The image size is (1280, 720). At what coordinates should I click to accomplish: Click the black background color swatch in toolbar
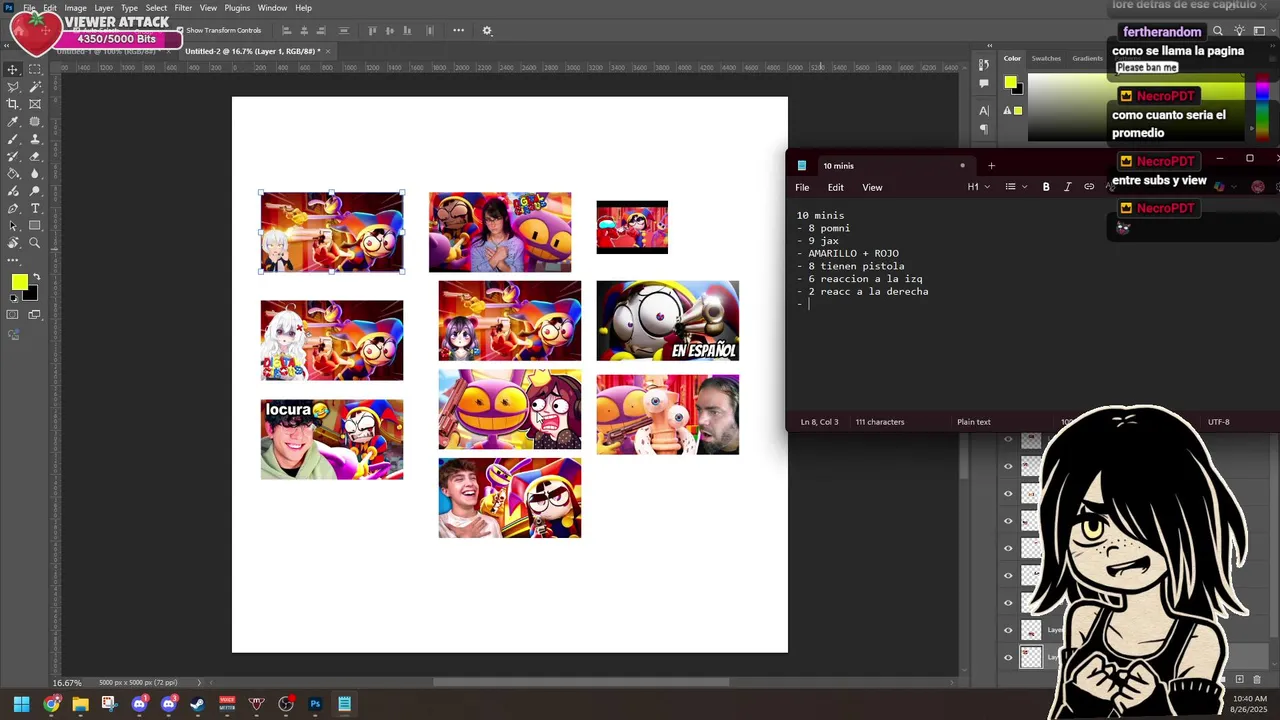[x=33, y=295]
